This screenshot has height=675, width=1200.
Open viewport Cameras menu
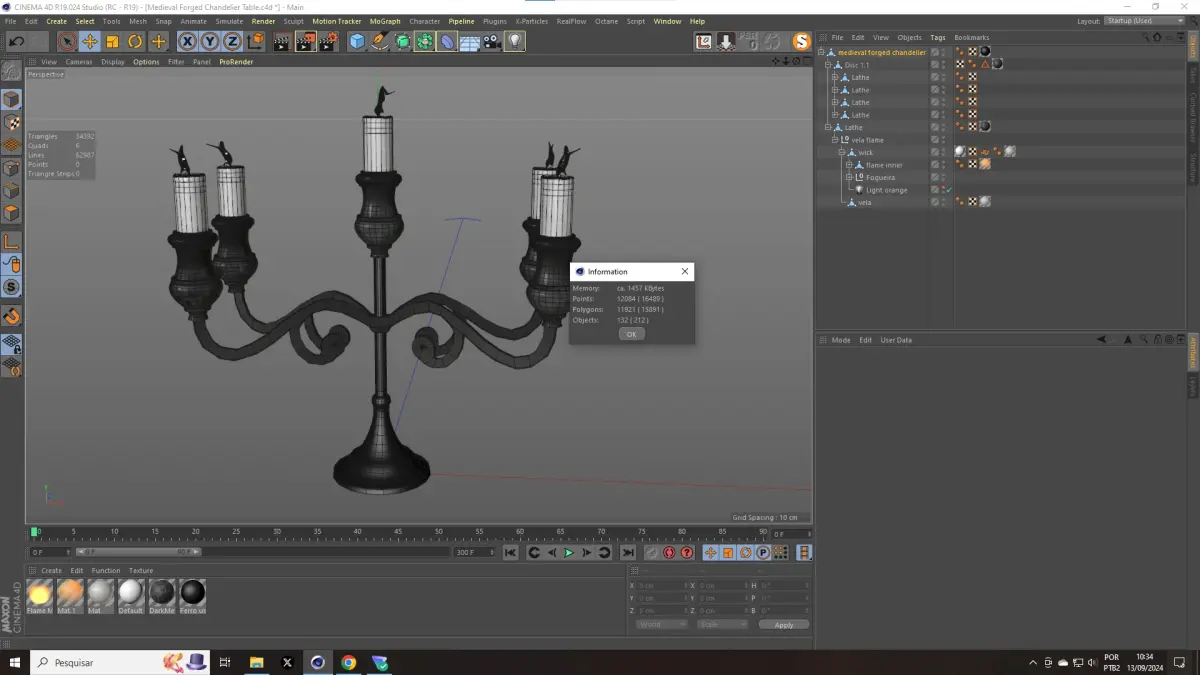[79, 62]
